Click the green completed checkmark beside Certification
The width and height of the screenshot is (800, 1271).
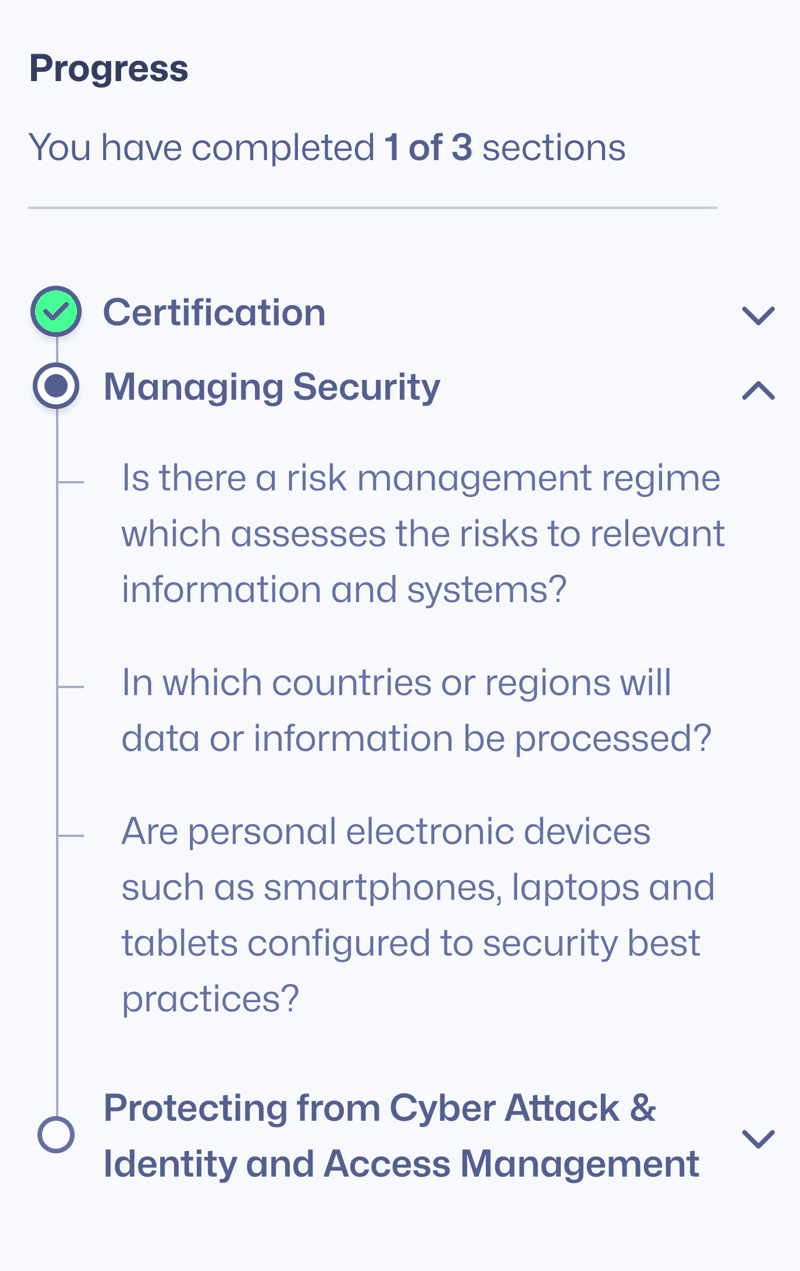click(x=56, y=312)
